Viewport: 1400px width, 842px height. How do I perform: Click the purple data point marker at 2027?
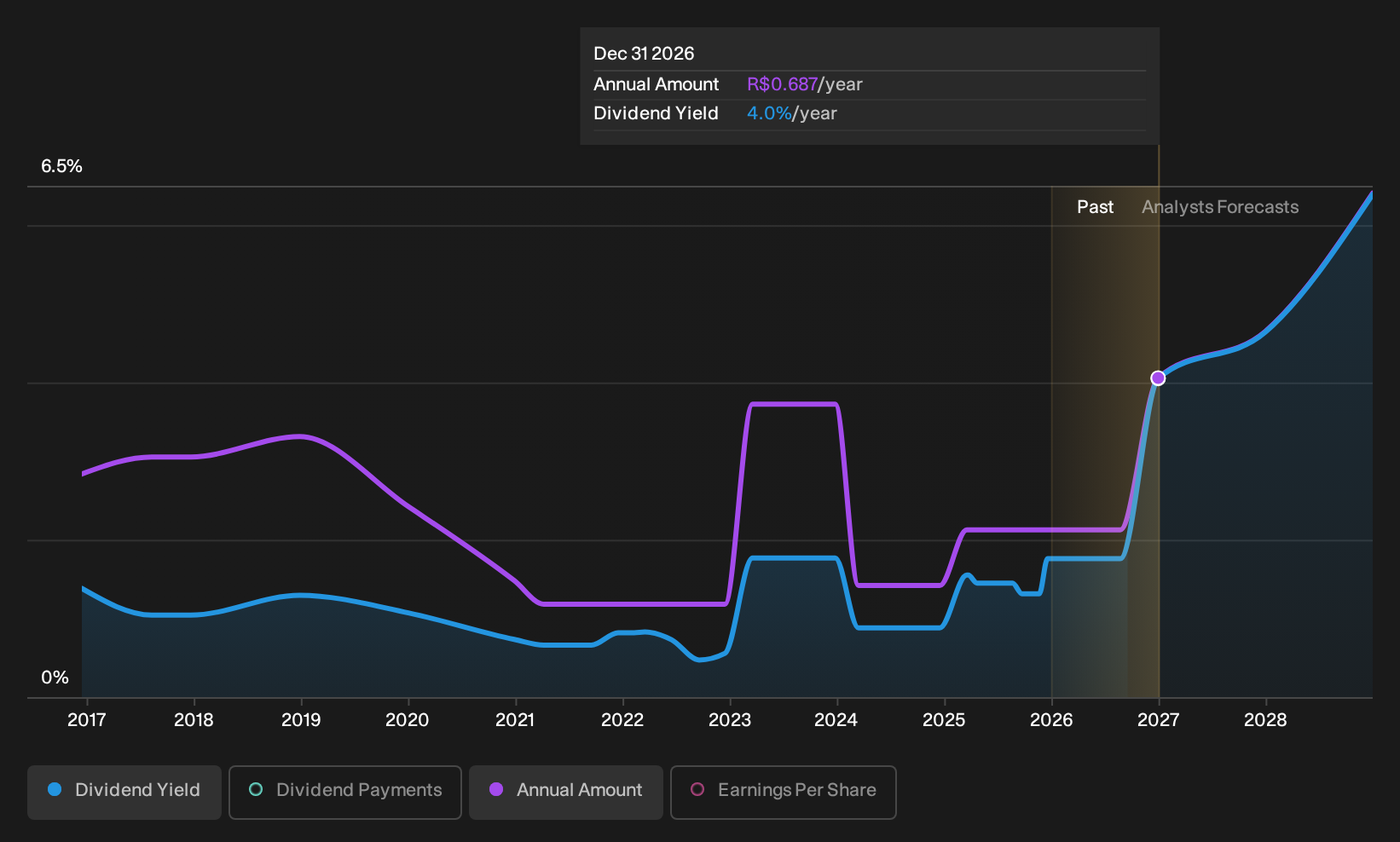coord(1158,378)
